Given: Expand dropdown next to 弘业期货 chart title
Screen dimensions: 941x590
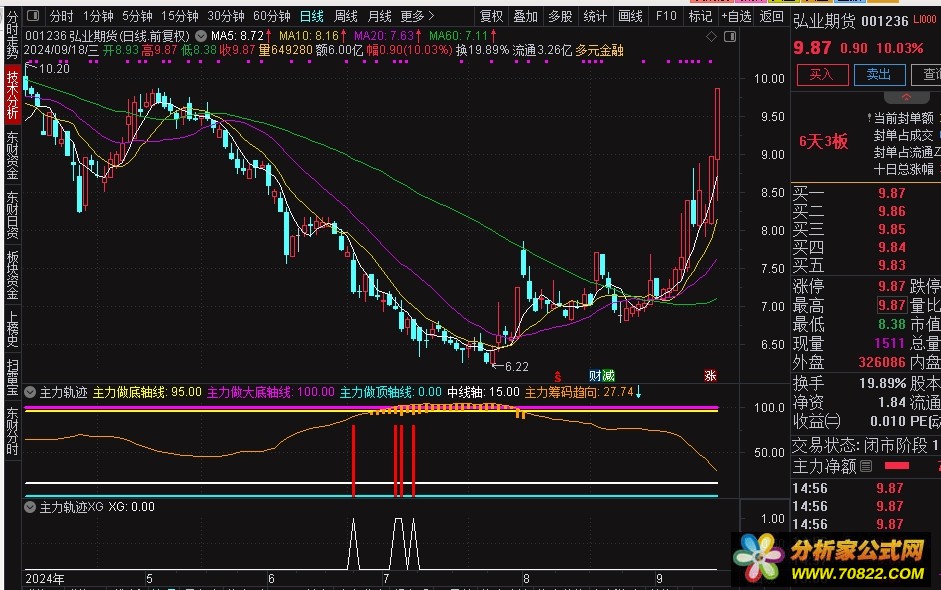Looking at the screenshot, I should pos(201,36).
